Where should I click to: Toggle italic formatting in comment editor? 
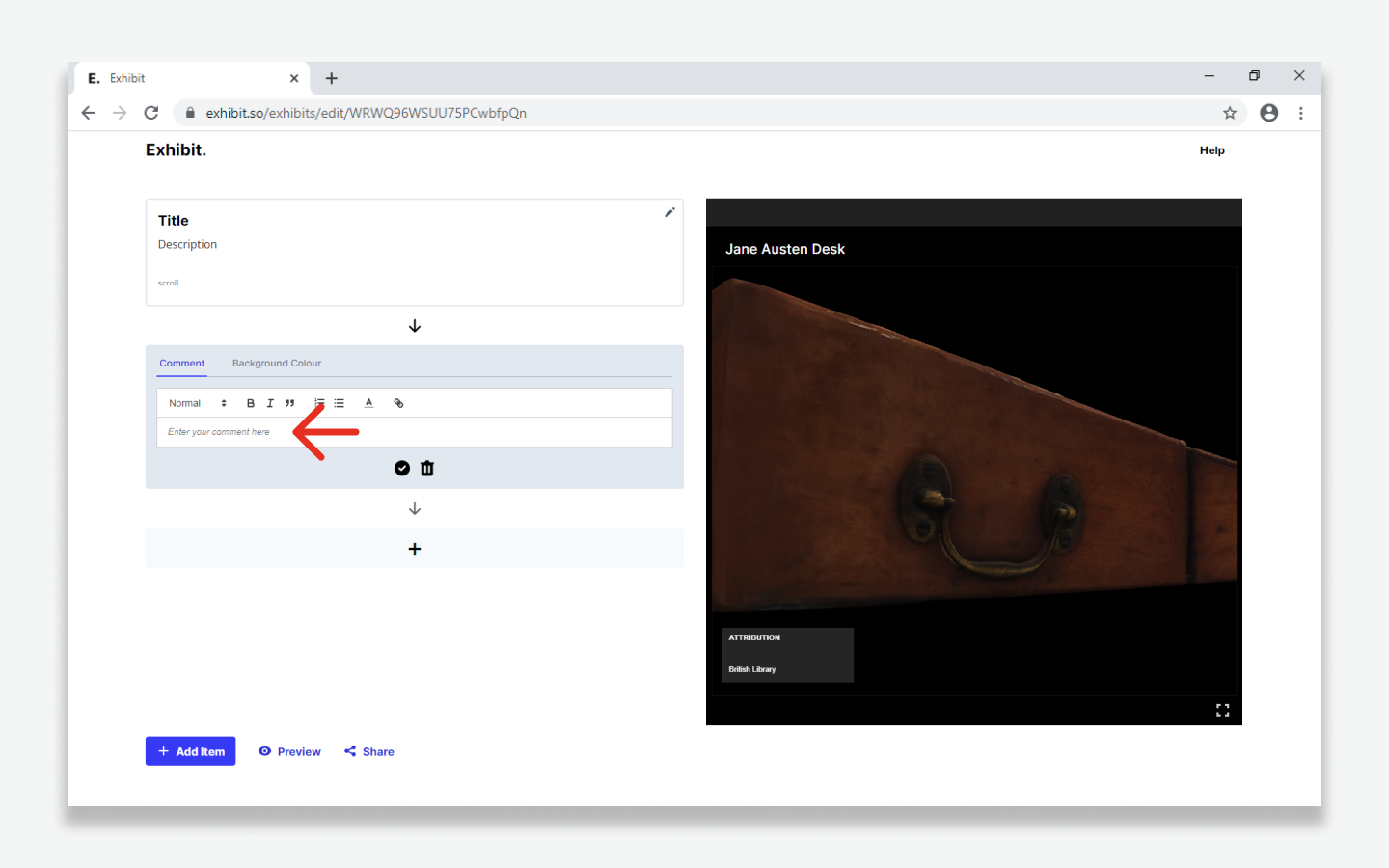pyautogui.click(x=270, y=403)
